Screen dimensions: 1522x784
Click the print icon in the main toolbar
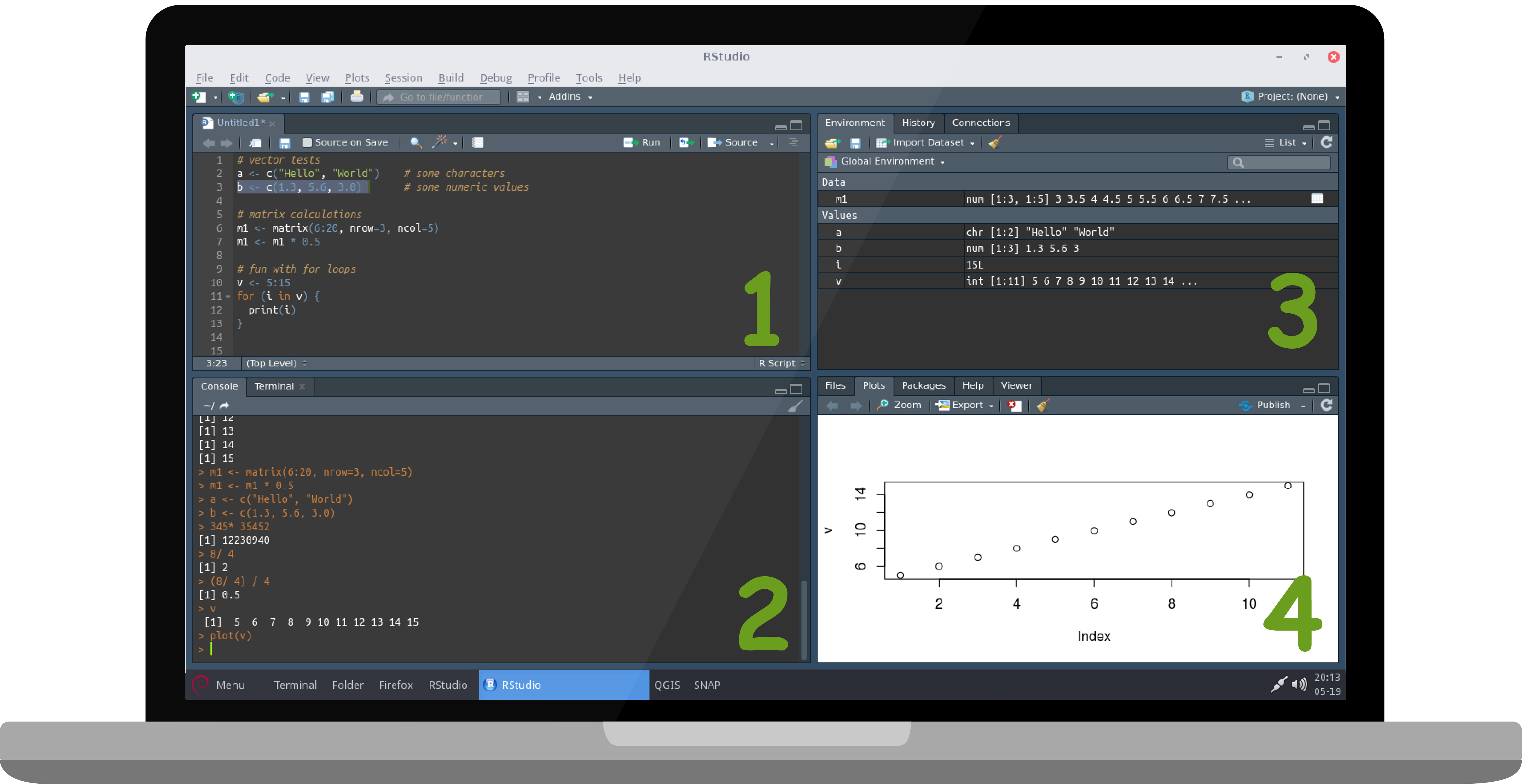point(356,97)
